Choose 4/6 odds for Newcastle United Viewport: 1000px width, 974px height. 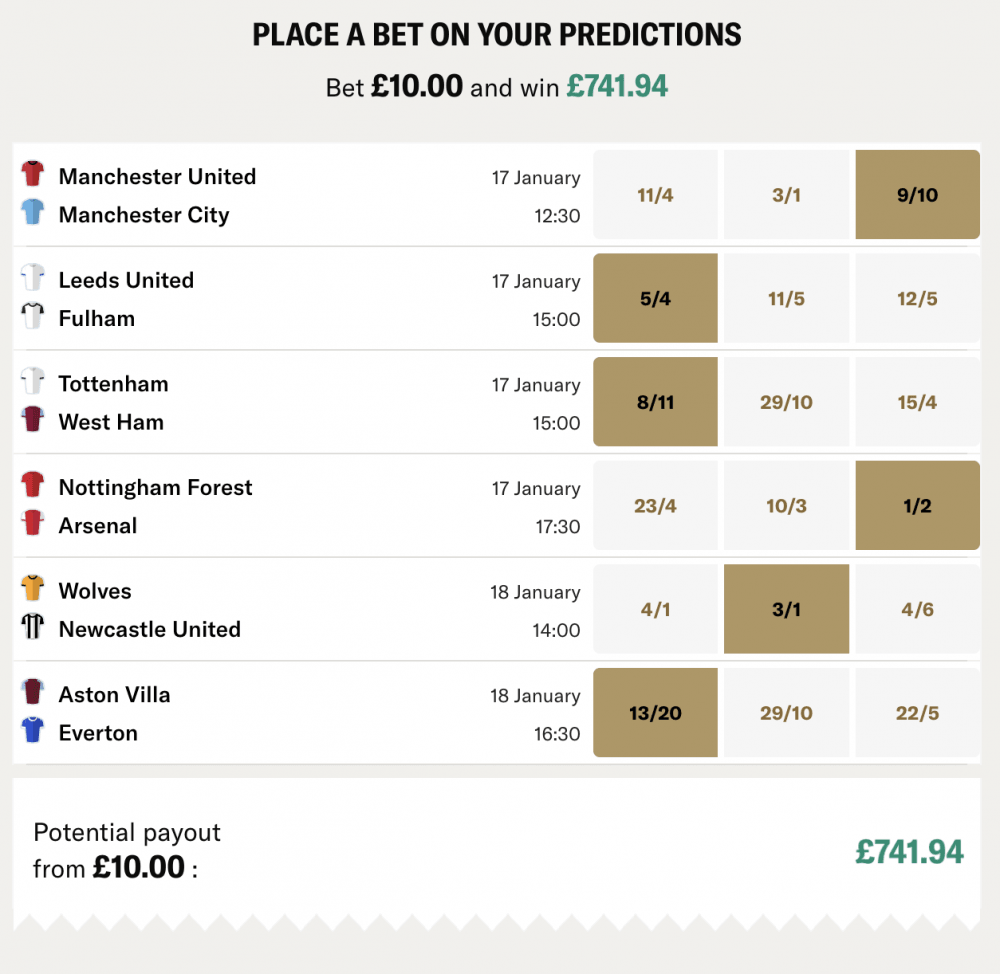[x=916, y=608]
